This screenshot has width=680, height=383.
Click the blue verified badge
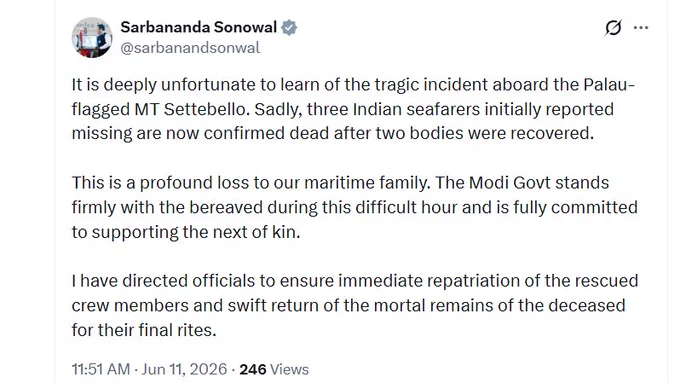tap(289, 28)
